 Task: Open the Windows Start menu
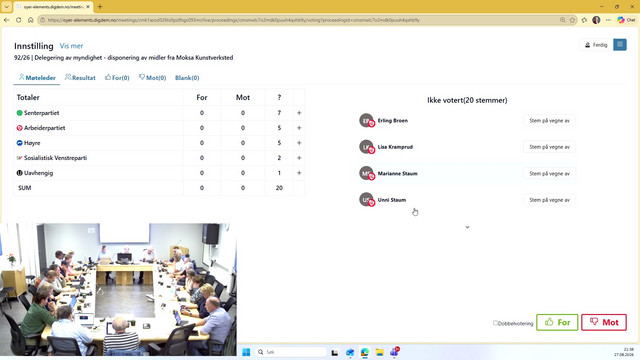coord(246,352)
